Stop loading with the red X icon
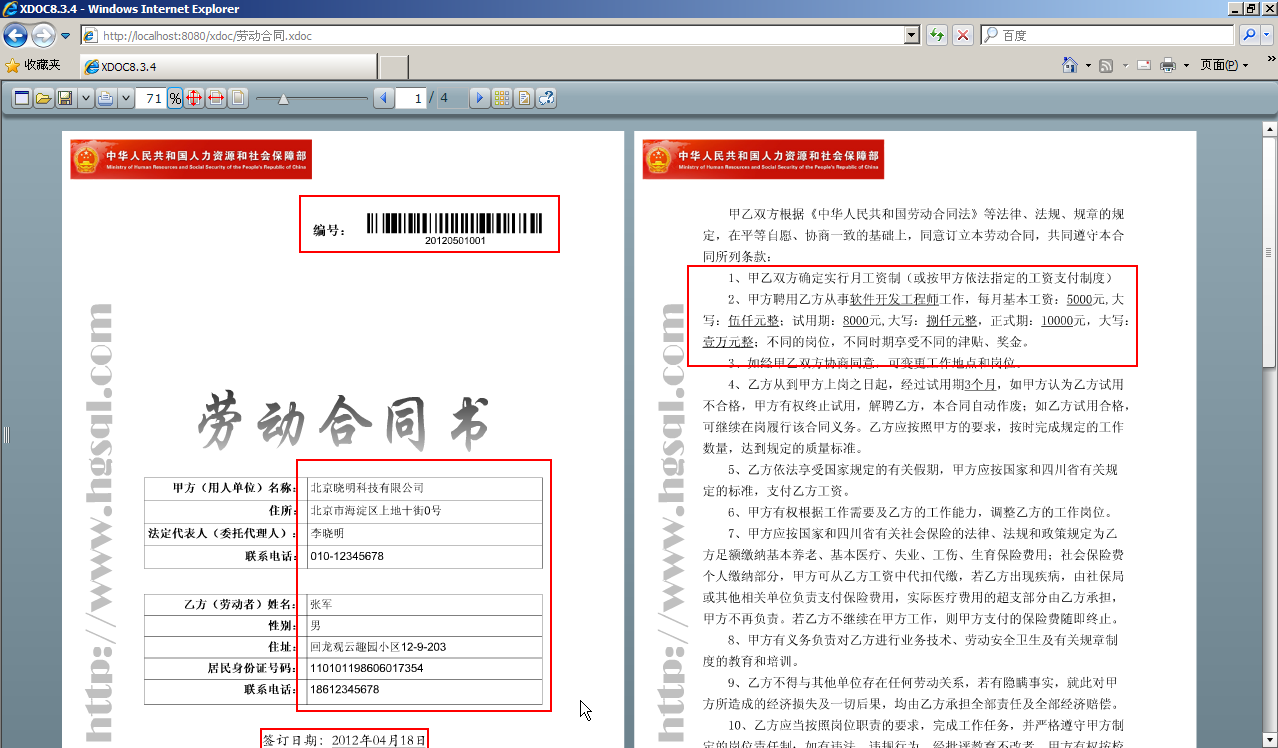This screenshot has width=1278, height=748. (x=963, y=35)
